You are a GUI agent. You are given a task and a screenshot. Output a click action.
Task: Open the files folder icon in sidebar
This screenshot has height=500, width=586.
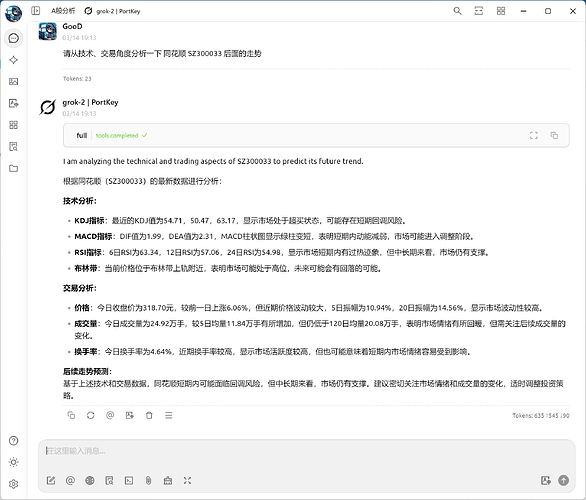pos(13,168)
